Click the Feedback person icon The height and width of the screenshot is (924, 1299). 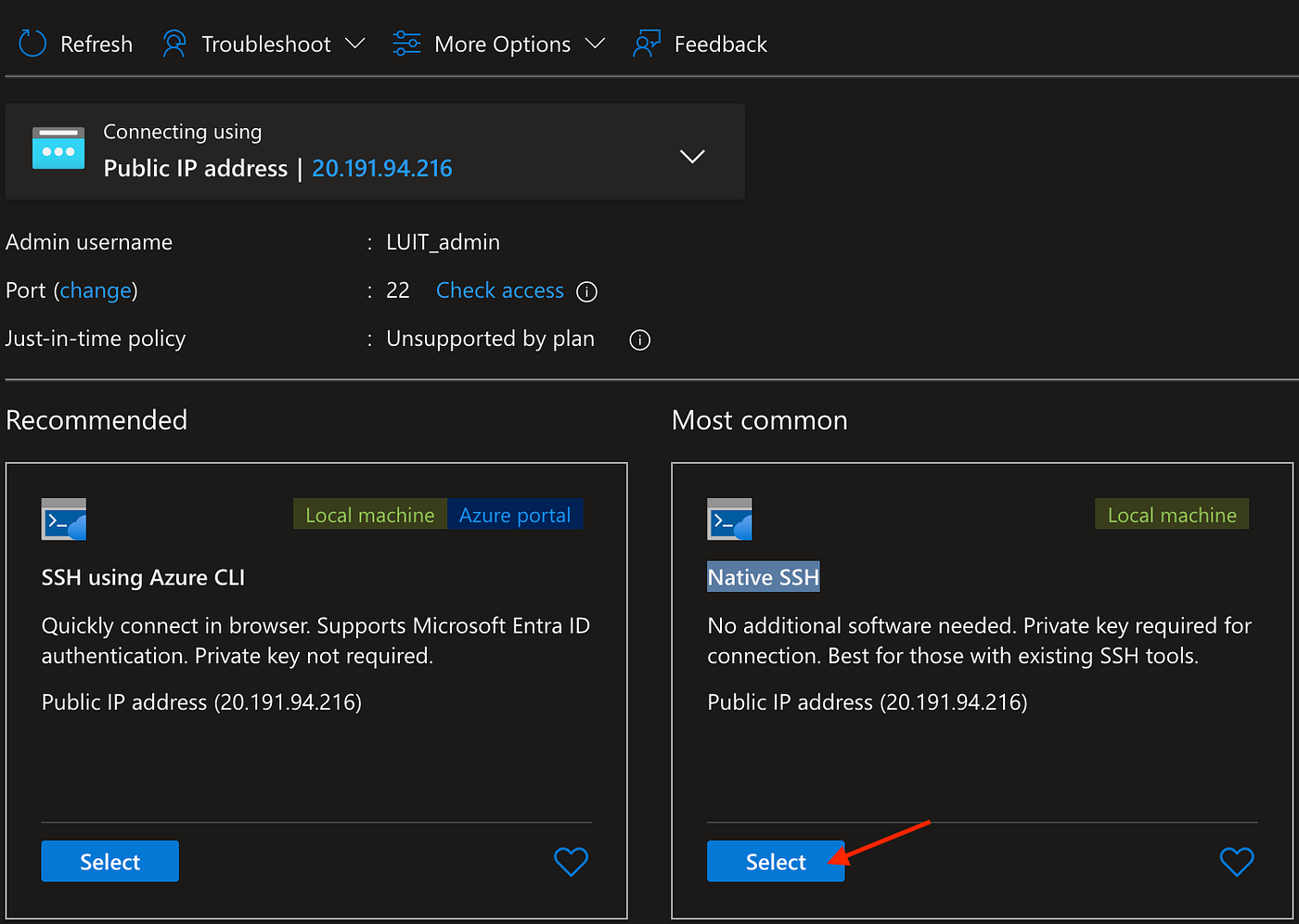click(x=647, y=44)
